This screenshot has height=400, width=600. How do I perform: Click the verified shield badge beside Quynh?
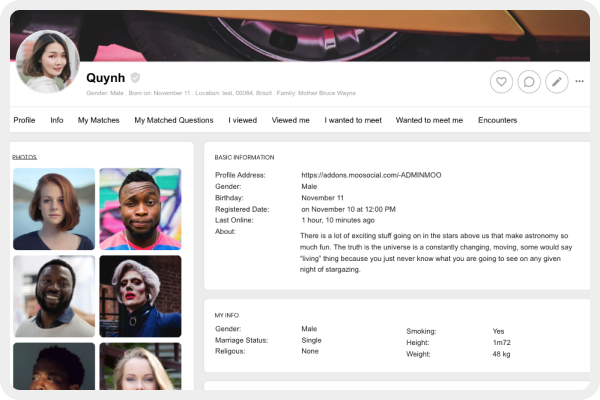[x=135, y=78]
